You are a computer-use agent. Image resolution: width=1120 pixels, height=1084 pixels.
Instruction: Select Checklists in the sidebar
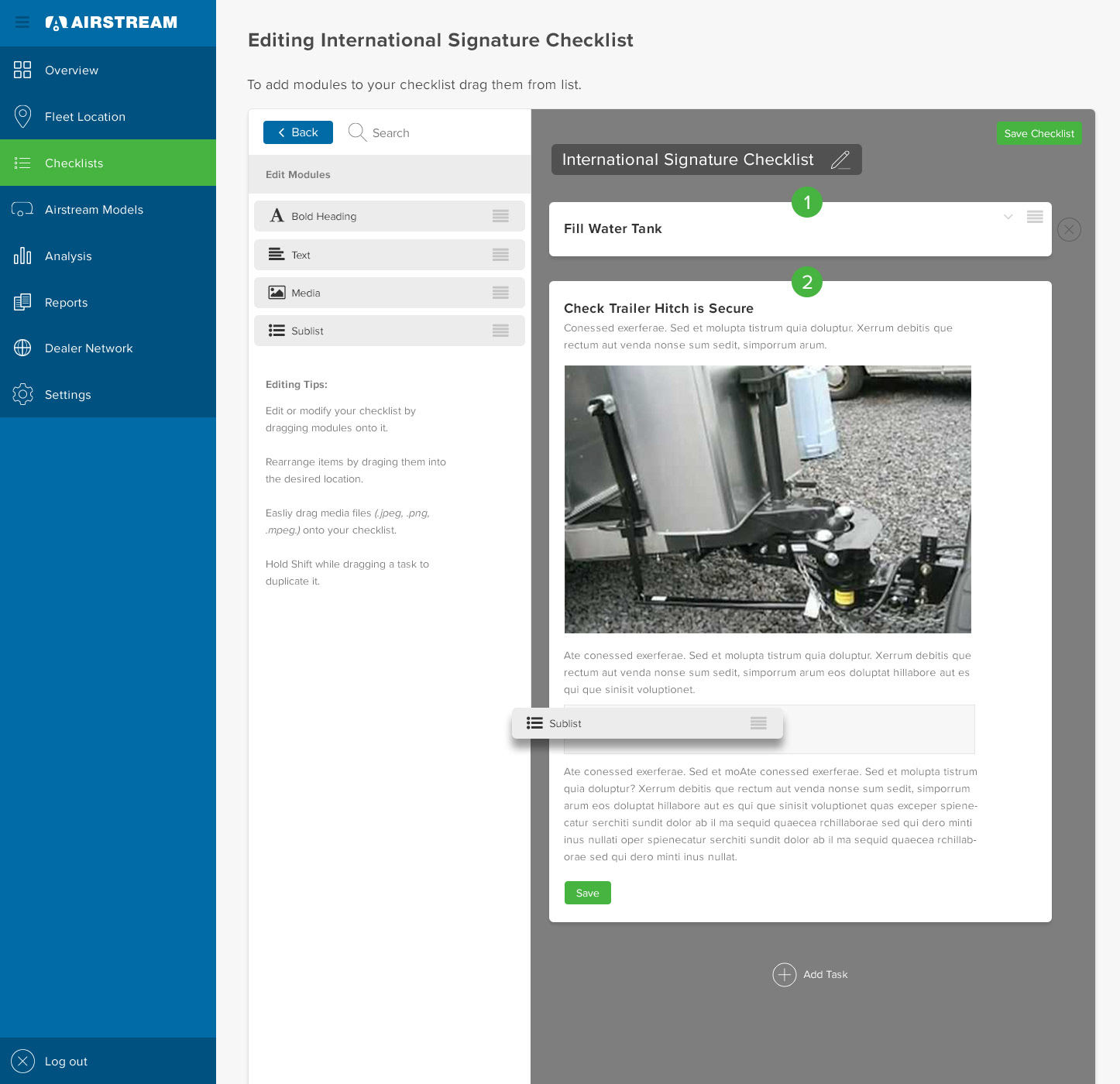pyautogui.click(x=108, y=163)
